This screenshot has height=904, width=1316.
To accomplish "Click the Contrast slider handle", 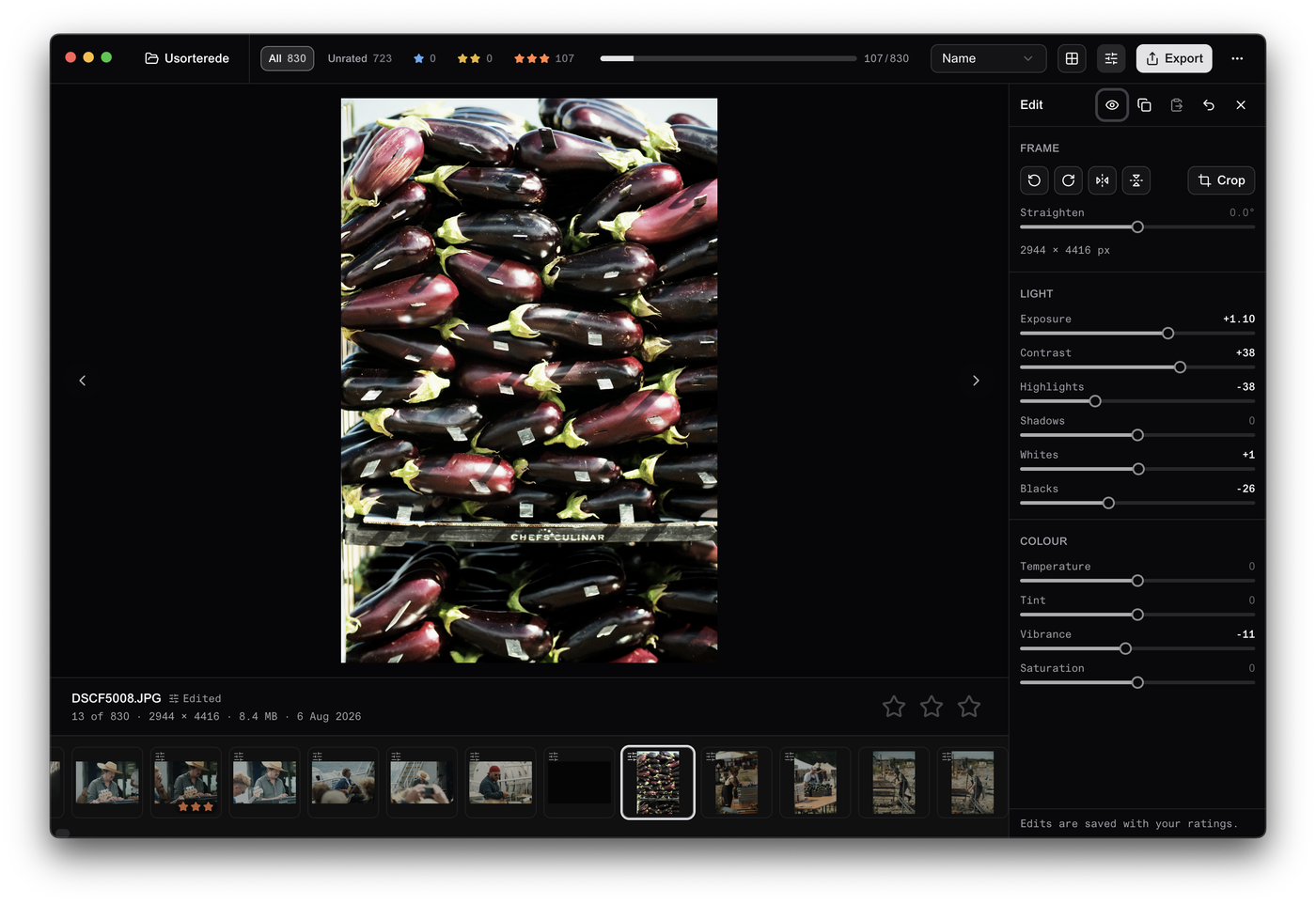I will pos(1180,367).
